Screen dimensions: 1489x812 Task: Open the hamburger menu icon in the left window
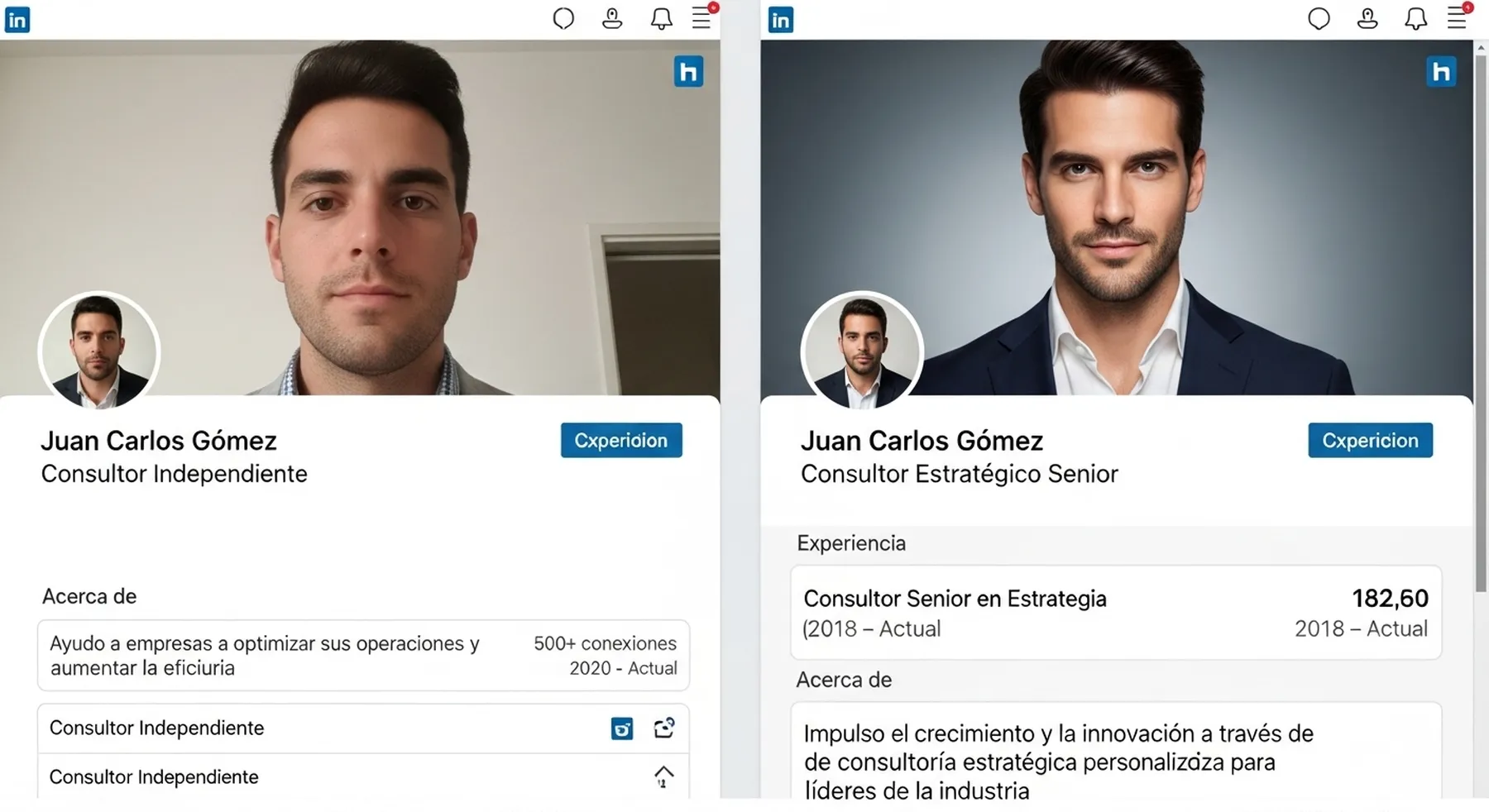(702, 17)
